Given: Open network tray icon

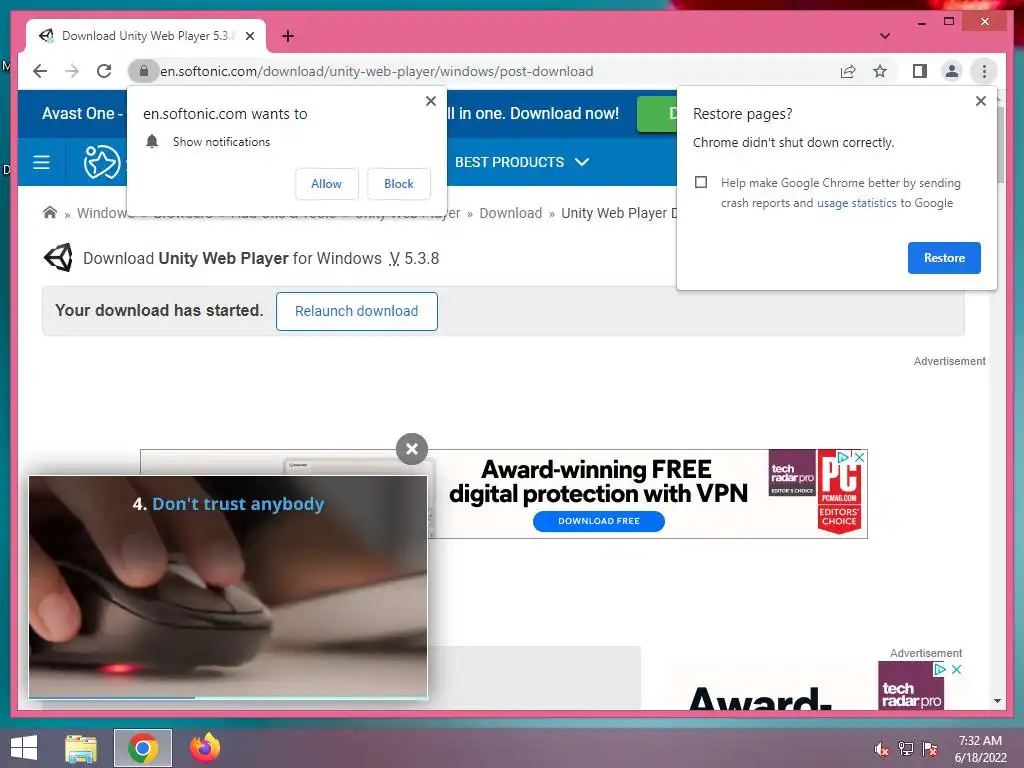Looking at the screenshot, I should pos(906,749).
